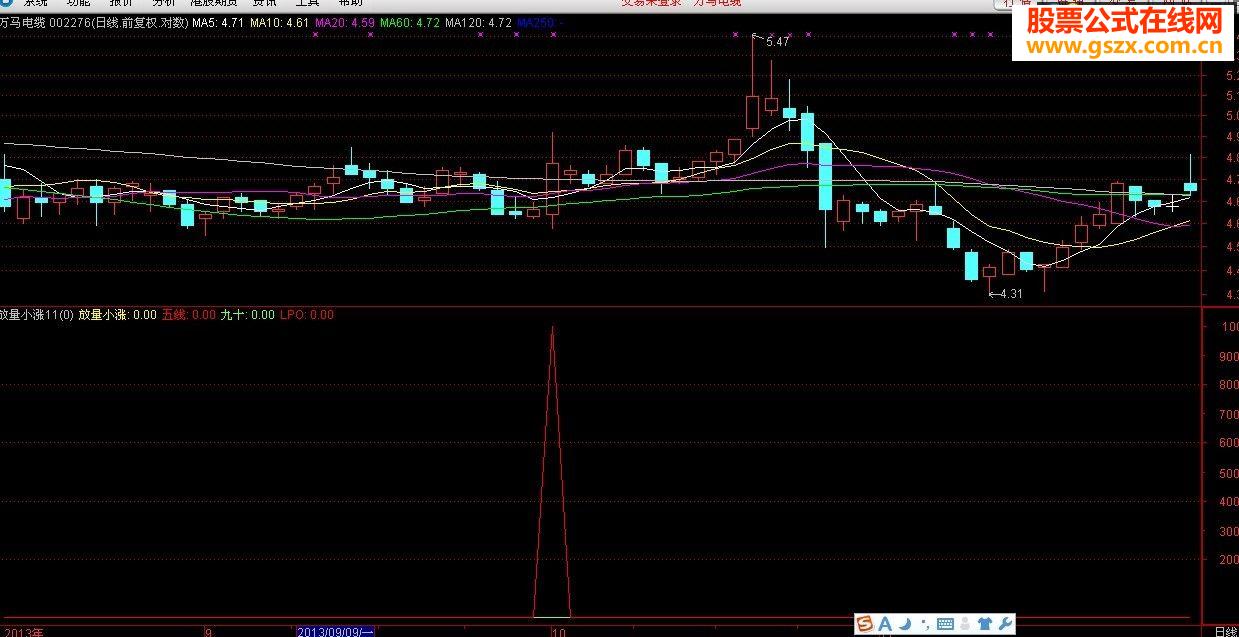Select the MA10: 4.61 indicator label
The height and width of the screenshot is (637, 1239).
[x=278, y=22]
